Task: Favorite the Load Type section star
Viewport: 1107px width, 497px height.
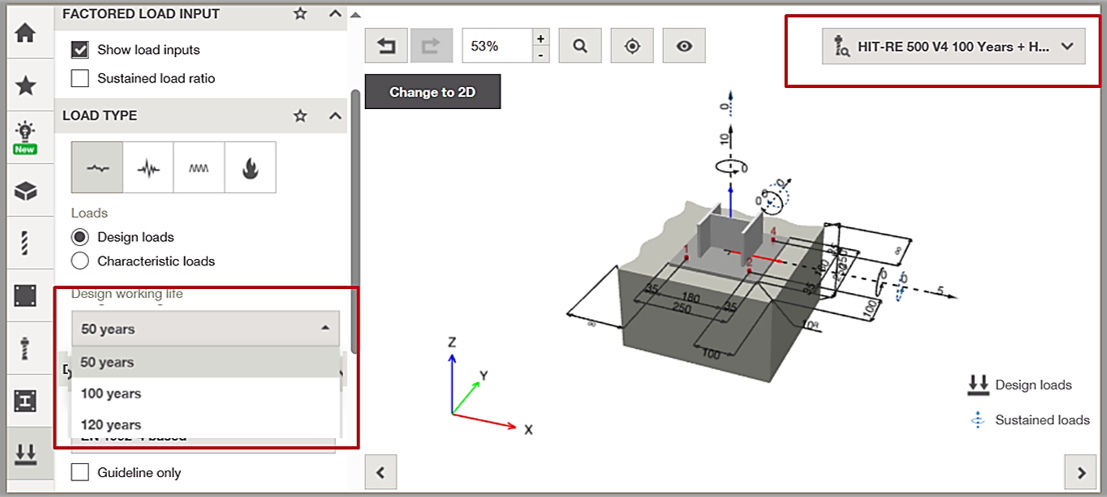Action: [x=300, y=115]
